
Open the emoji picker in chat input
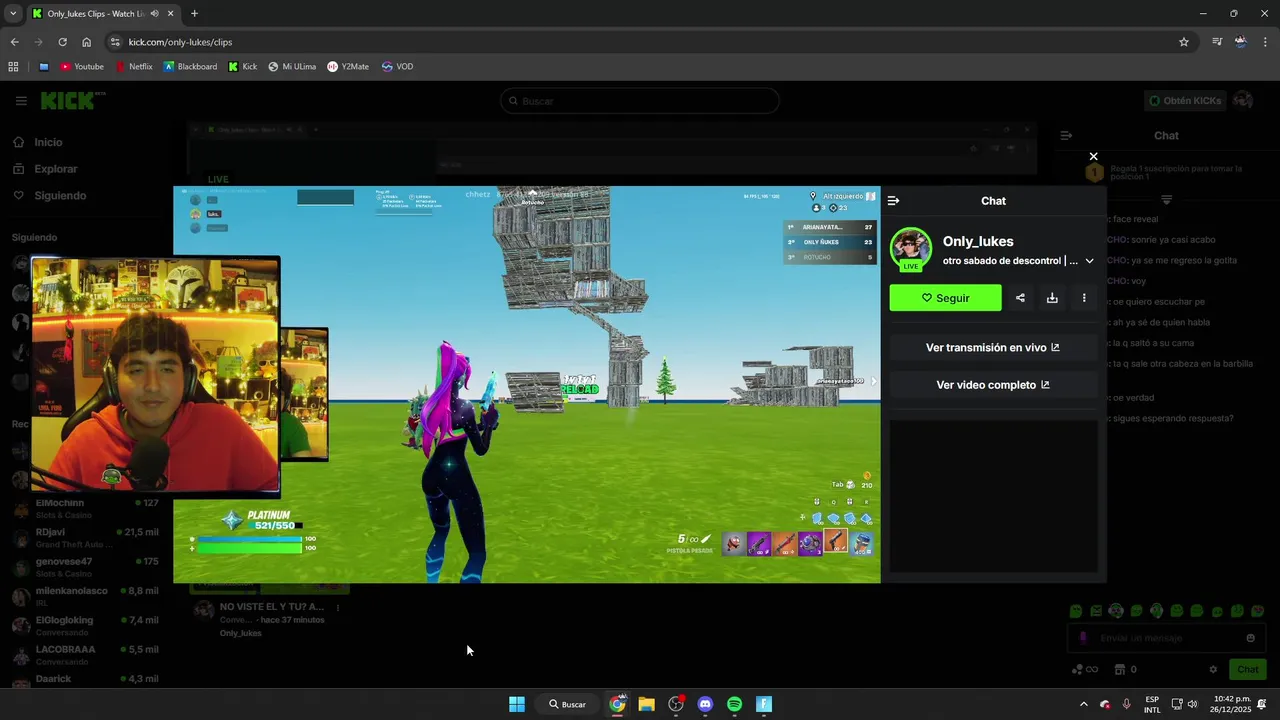1250,638
